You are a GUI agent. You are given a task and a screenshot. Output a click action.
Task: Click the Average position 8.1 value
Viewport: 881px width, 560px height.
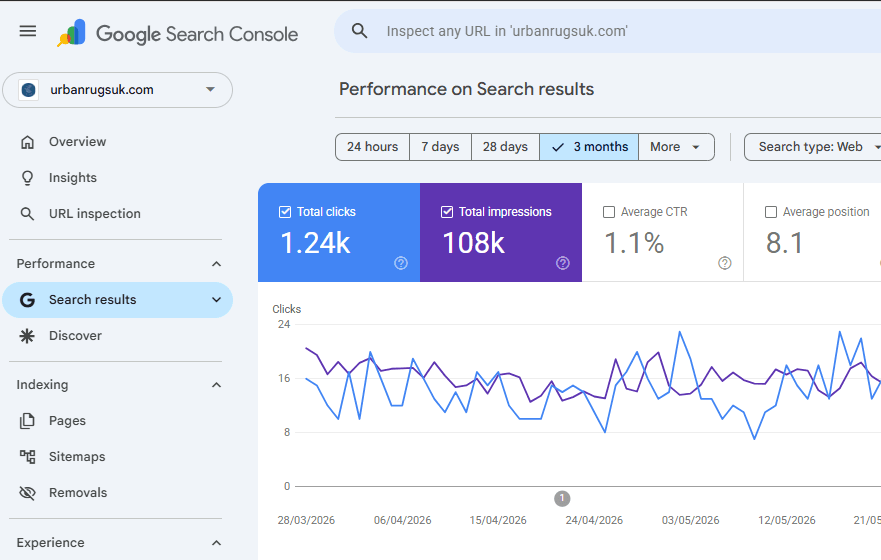pyautogui.click(x=784, y=243)
